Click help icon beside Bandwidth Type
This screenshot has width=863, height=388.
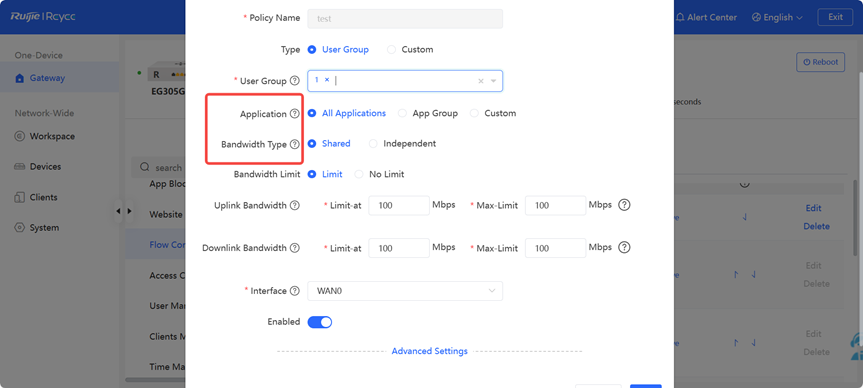click(x=294, y=144)
